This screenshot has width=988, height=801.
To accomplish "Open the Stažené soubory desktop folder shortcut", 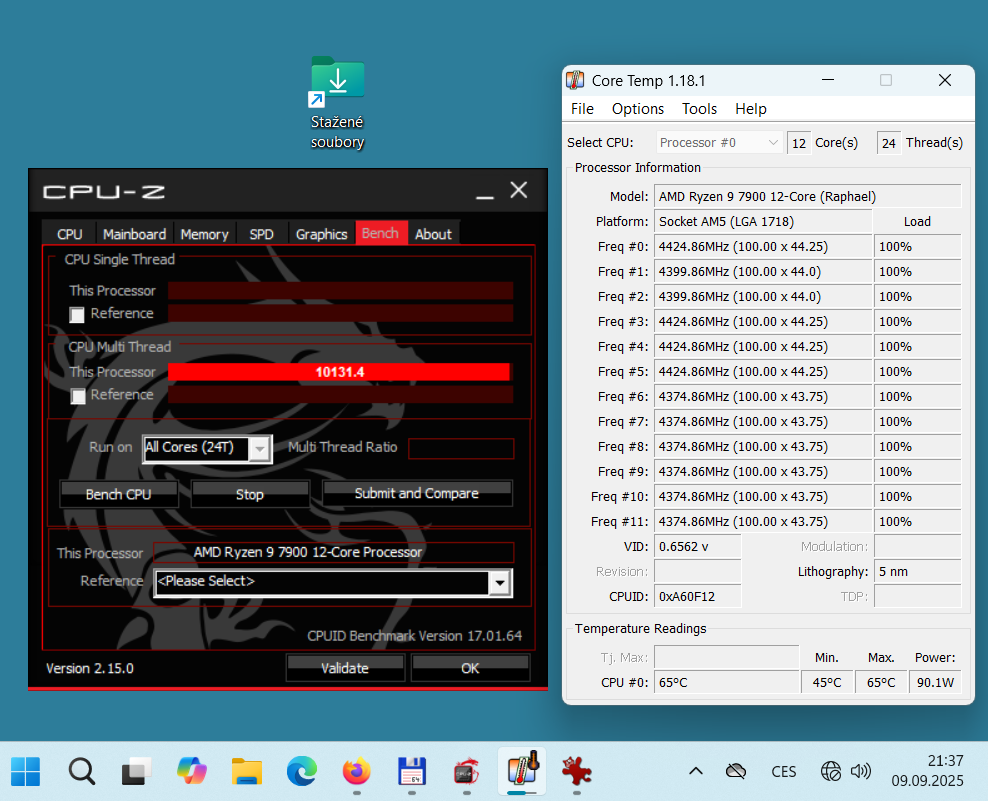I will pos(337,103).
